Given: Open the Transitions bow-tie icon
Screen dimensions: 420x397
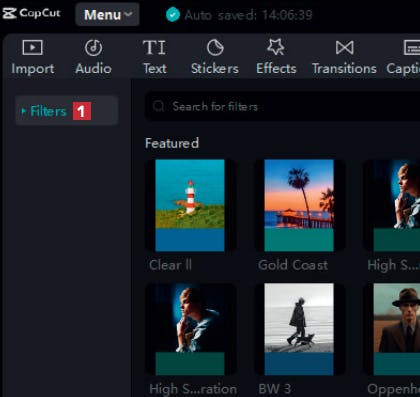Looking at the screenshot, I should tap(345, 48).
